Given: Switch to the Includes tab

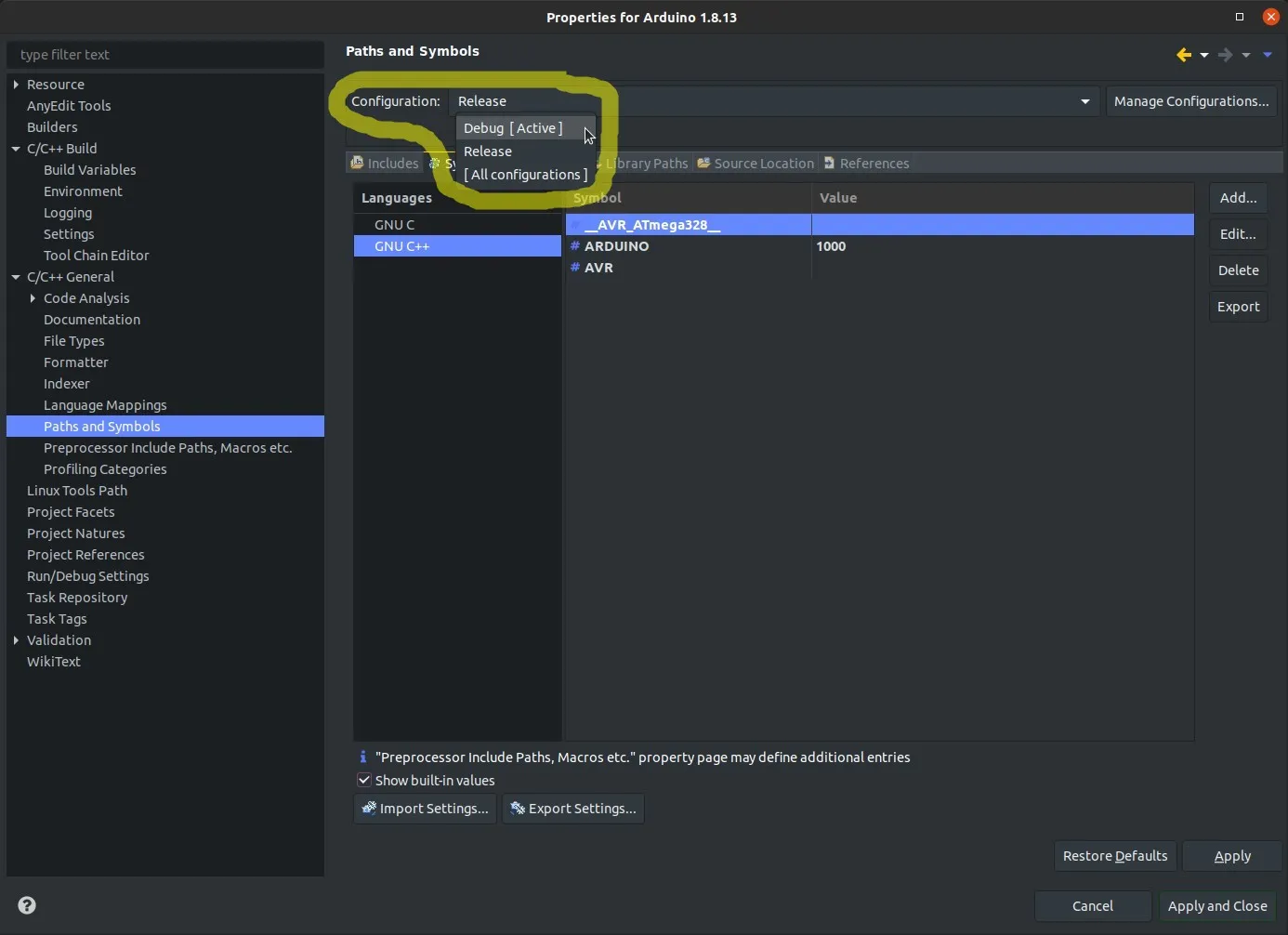Looking at the screenshot, I should coord(385,164).
